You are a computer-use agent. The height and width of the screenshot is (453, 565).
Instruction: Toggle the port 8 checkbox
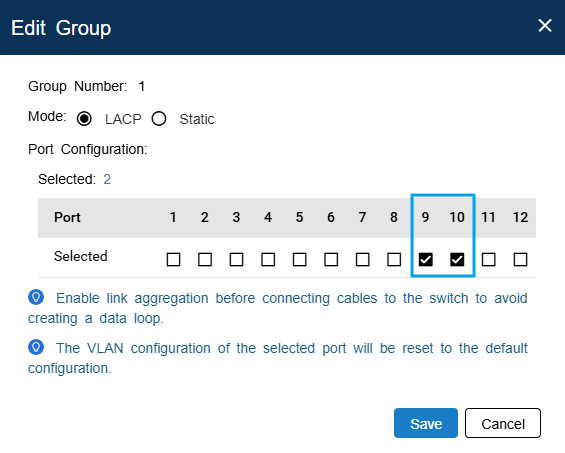coord(394,259)
